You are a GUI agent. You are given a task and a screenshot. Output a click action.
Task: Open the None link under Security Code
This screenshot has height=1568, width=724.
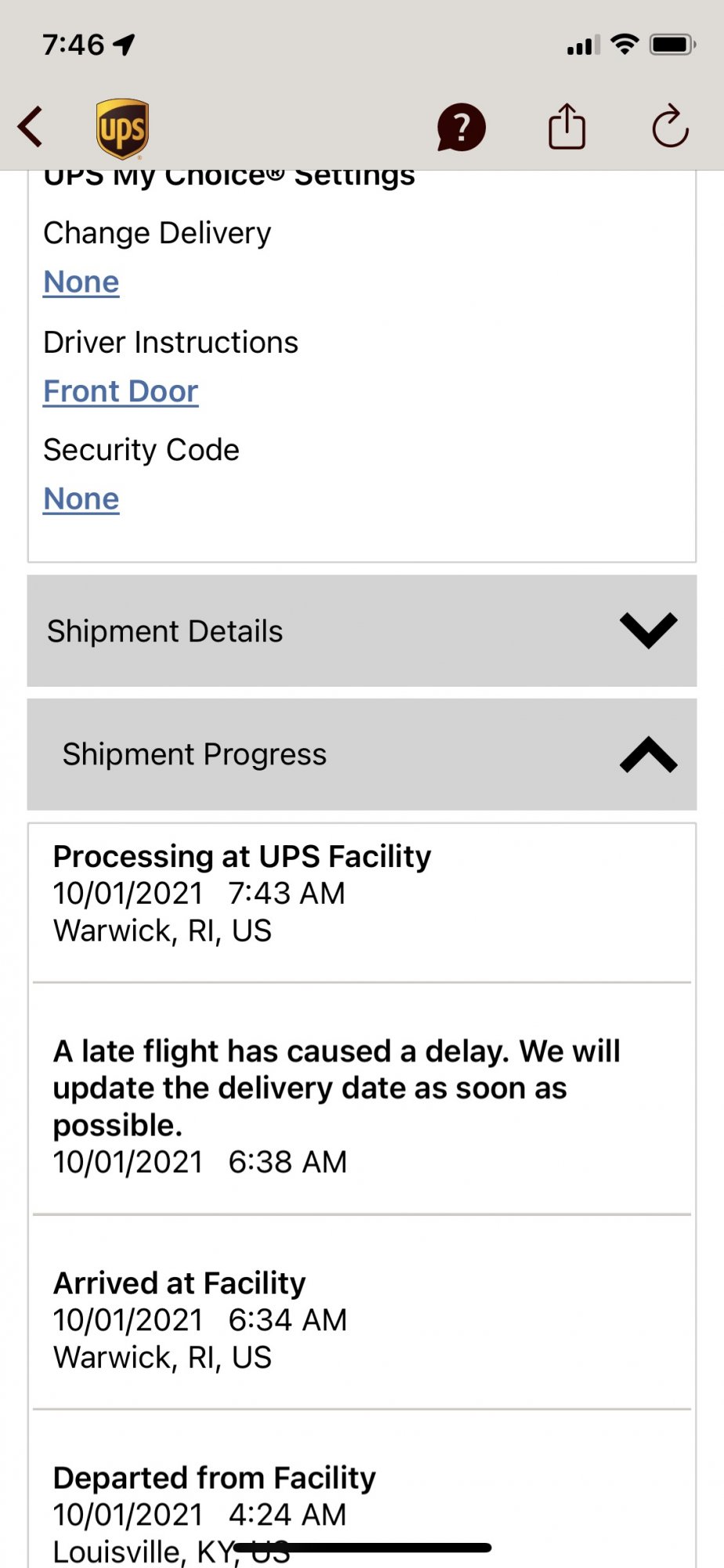[81, 499]
